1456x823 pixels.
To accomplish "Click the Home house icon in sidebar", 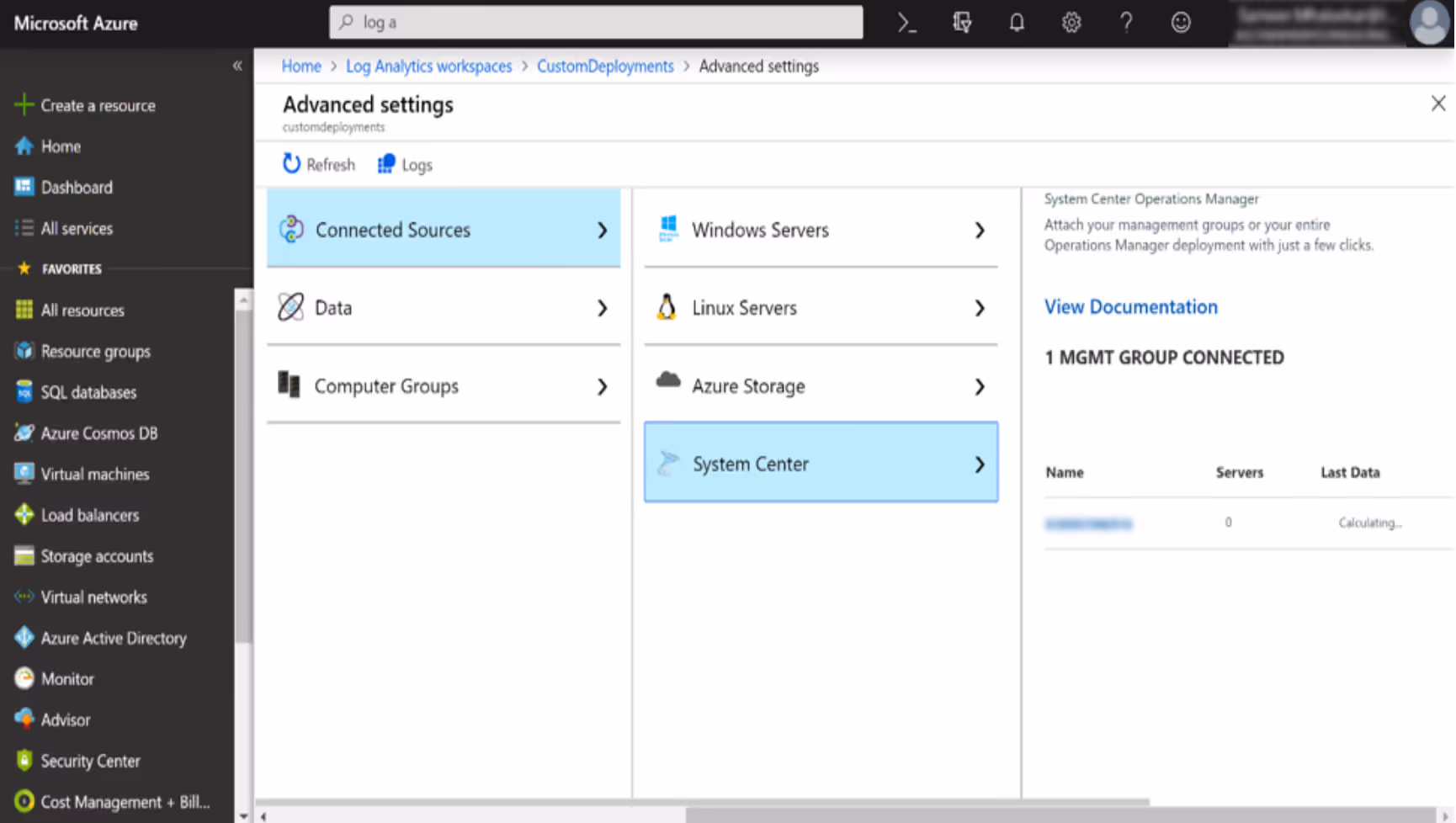I will click(x=24, y=146).
